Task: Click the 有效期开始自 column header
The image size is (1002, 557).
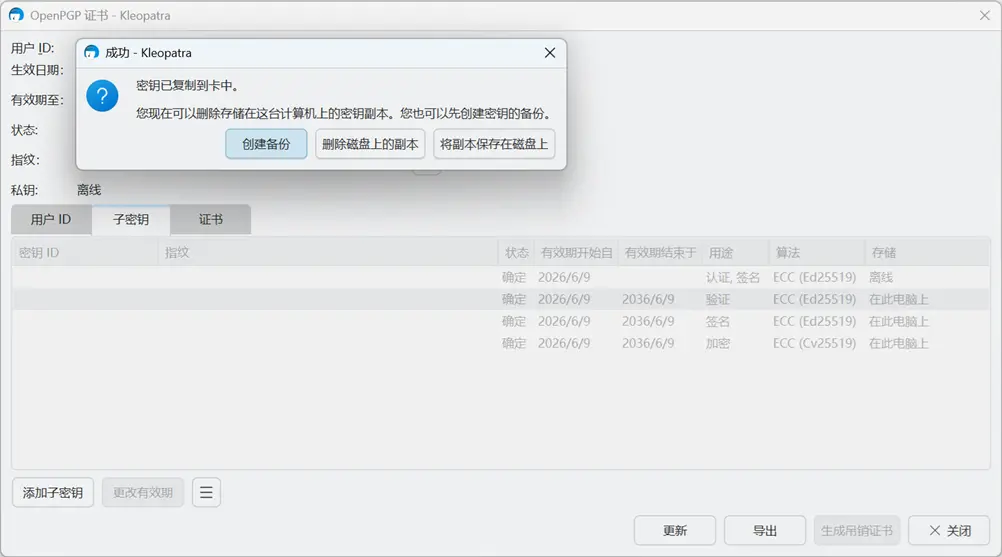Action: click(576, 252)
